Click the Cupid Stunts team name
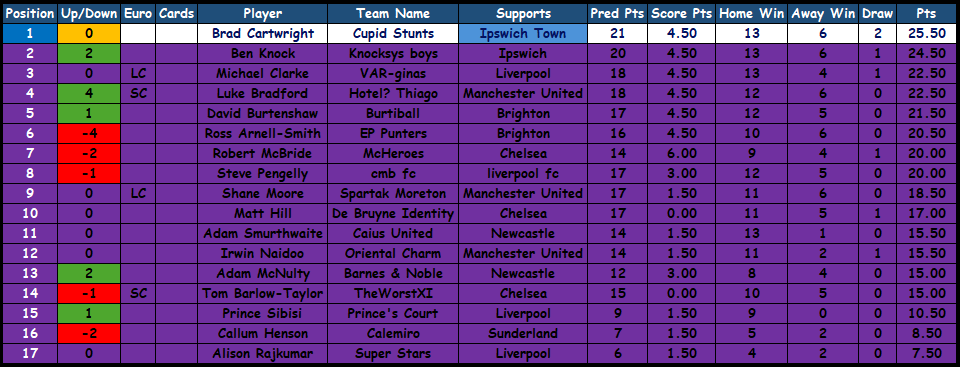This screenshot has height=367, width=960. [x=393, y=34]
